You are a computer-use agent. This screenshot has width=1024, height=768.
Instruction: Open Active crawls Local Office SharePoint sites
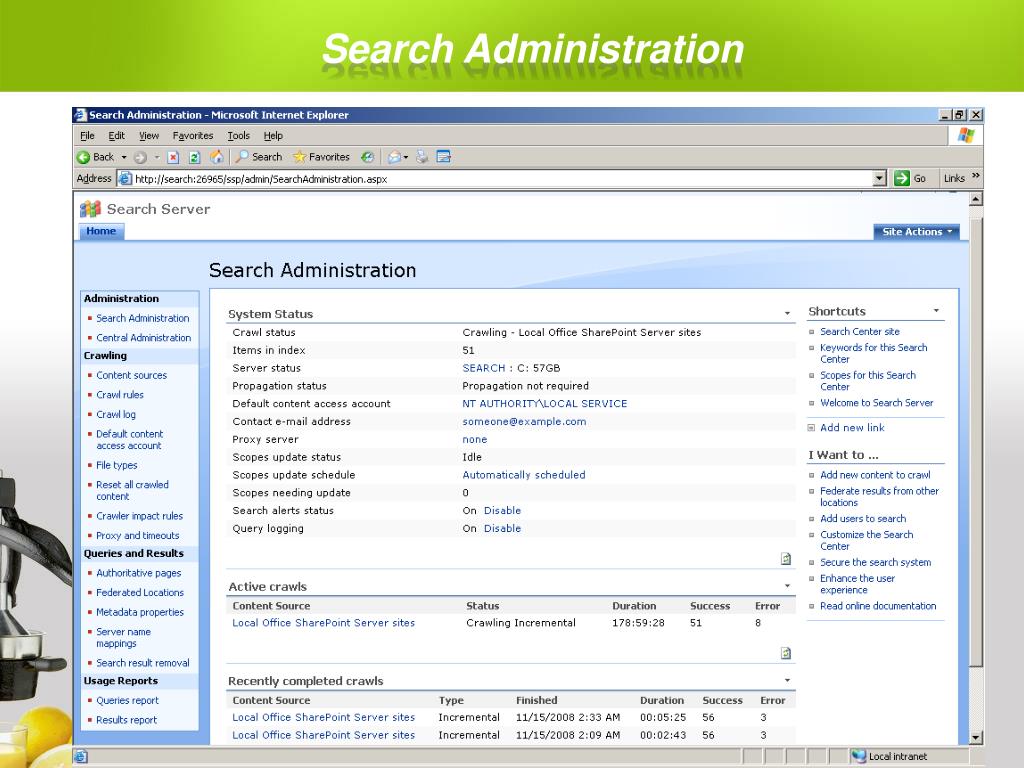pyautogui.click(x=323, y=623)
